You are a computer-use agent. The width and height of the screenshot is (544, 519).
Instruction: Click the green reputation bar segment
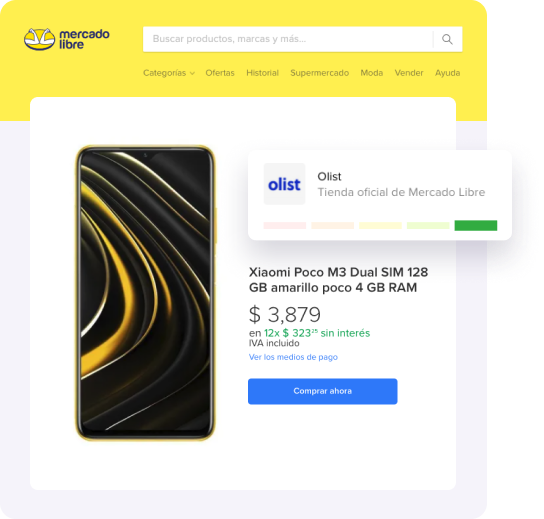pyautogui.click(x=476, y=226)
